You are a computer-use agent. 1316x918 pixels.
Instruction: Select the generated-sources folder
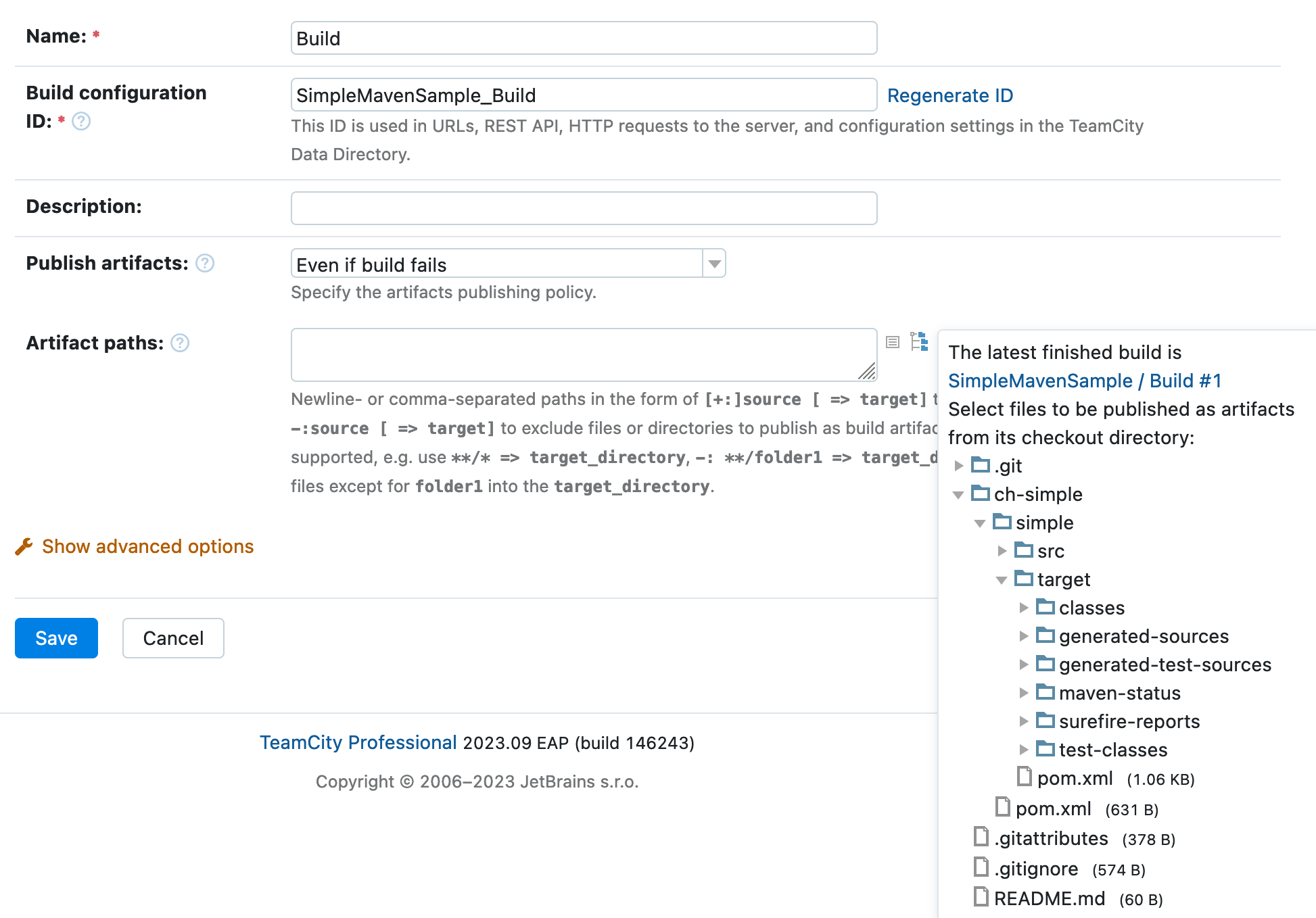(x=1143, y=636)
